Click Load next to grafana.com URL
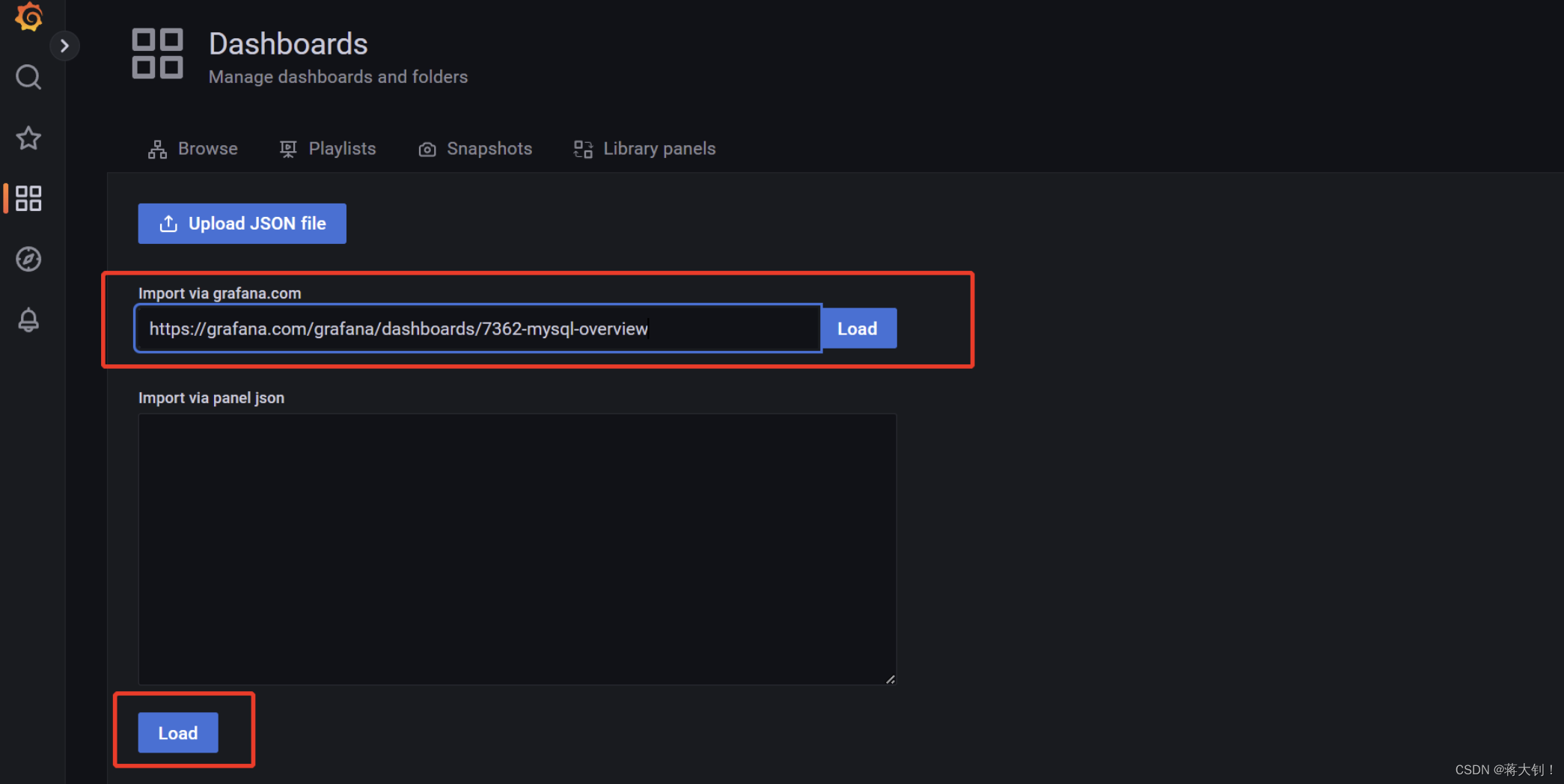1564x784 pixels. coord(858,328)
